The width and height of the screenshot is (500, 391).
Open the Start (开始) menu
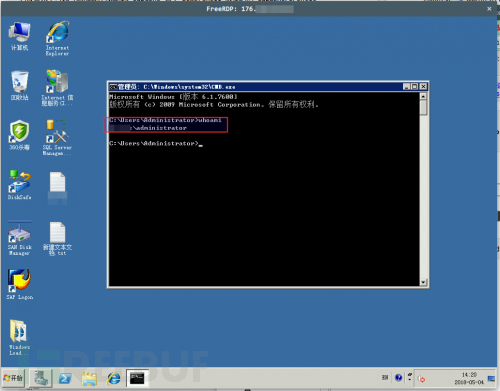tap(13, 378)
